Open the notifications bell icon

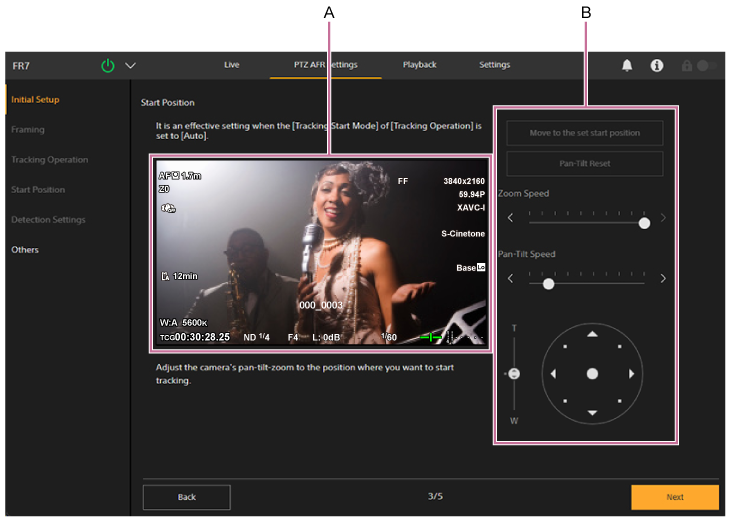627,65
